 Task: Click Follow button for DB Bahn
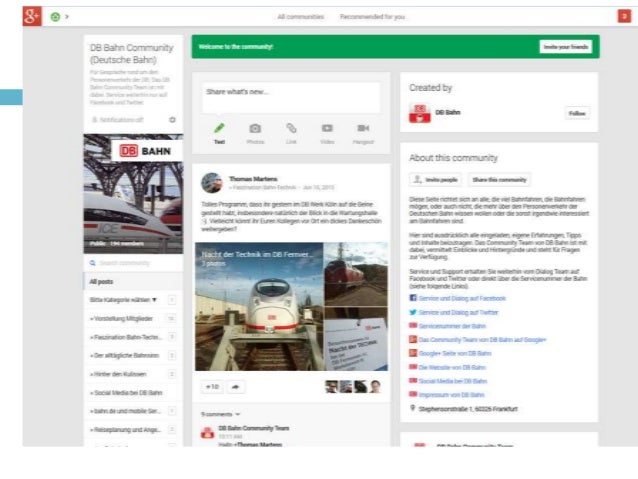click(x=577, y=113)
